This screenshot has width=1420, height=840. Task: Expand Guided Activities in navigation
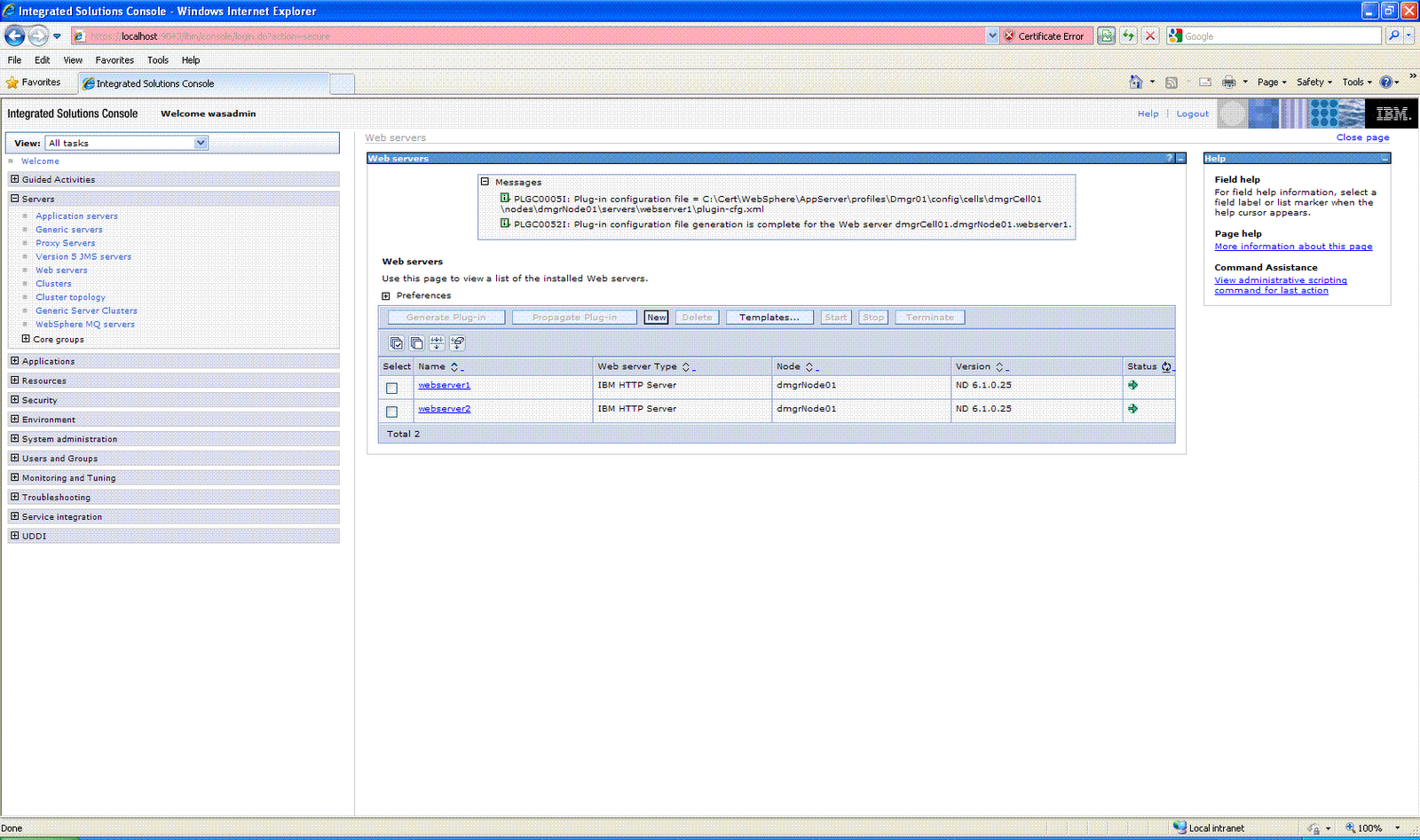pyautogui.click(x=14, y=179)
